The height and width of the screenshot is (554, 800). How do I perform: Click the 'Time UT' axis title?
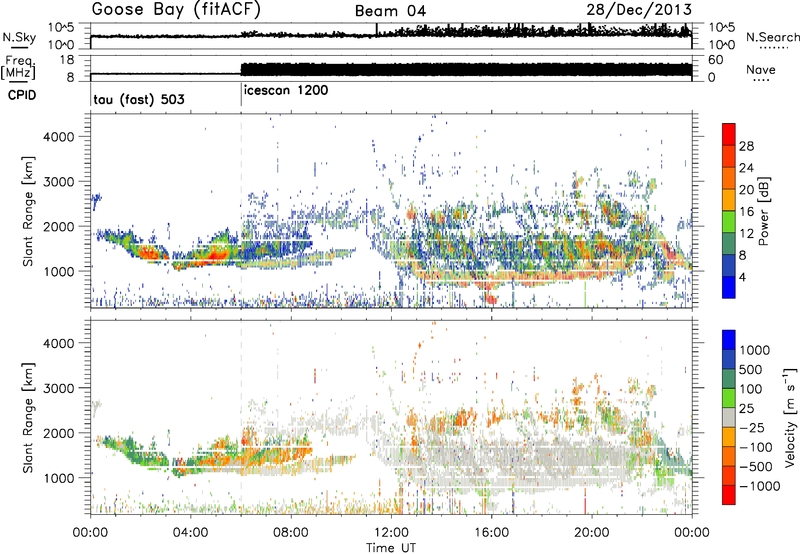click(391, 548)
